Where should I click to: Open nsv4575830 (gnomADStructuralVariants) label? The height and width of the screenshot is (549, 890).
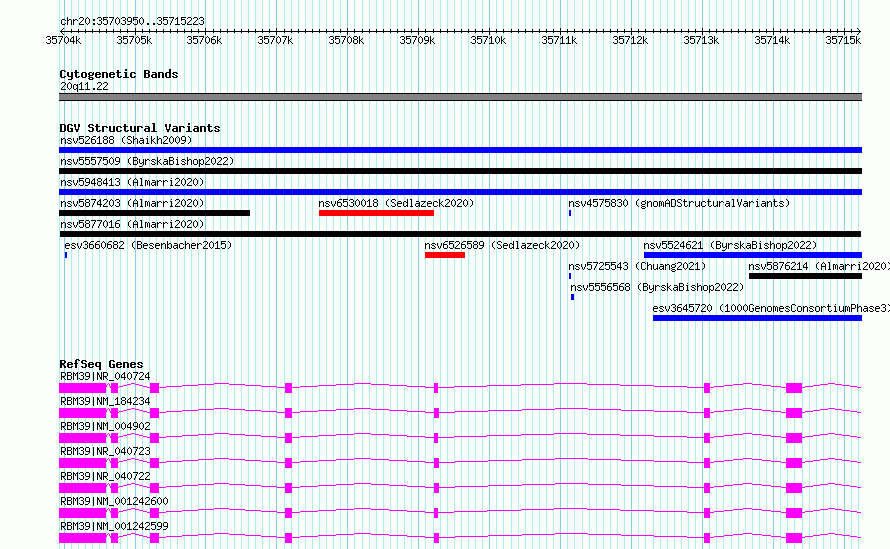tap(679, 203)
